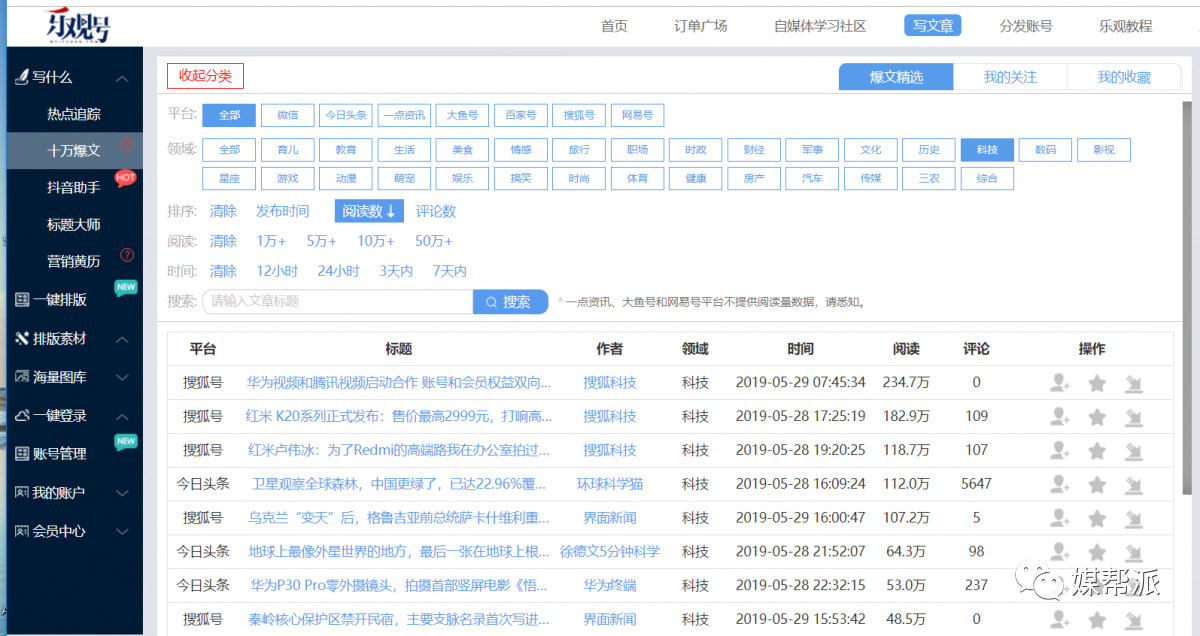Star the 红米卢伟冰 article
The width and height of the screenshot is (1200, 636).
click(x=1097, y=451)
